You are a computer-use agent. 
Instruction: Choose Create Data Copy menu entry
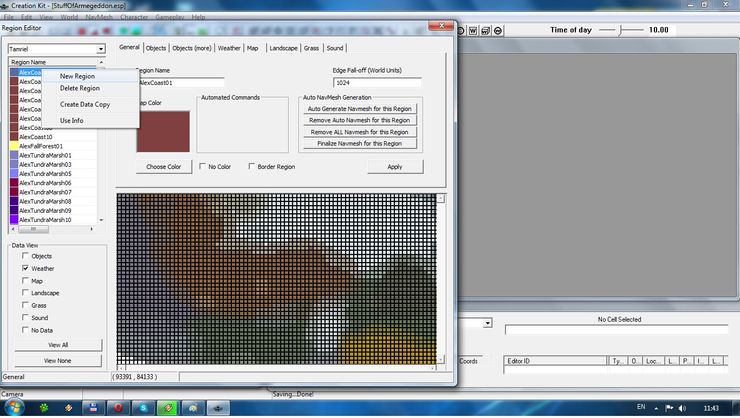(x=84, y=104)
